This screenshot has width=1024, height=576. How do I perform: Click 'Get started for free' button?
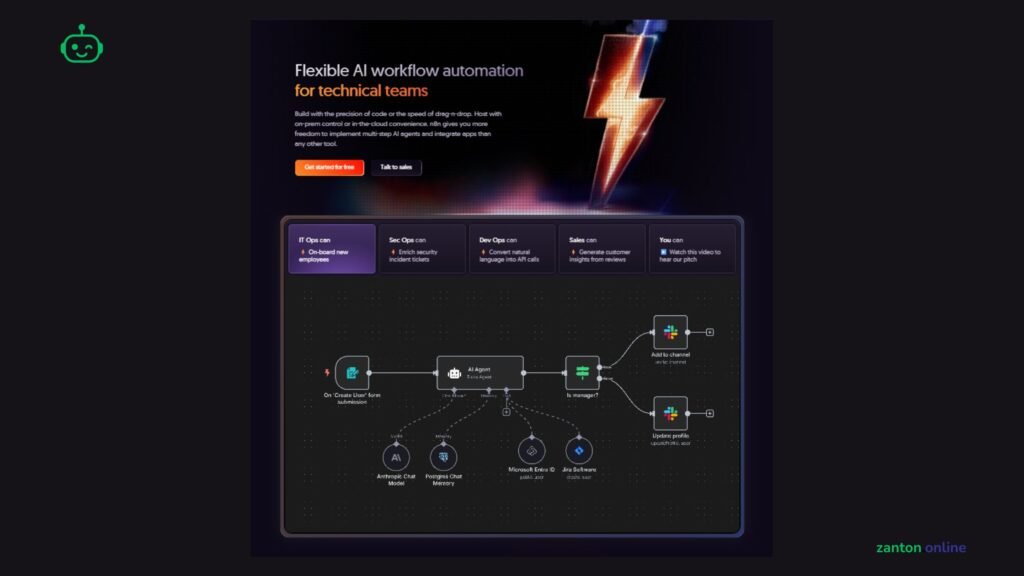click(x=329, y=167)
